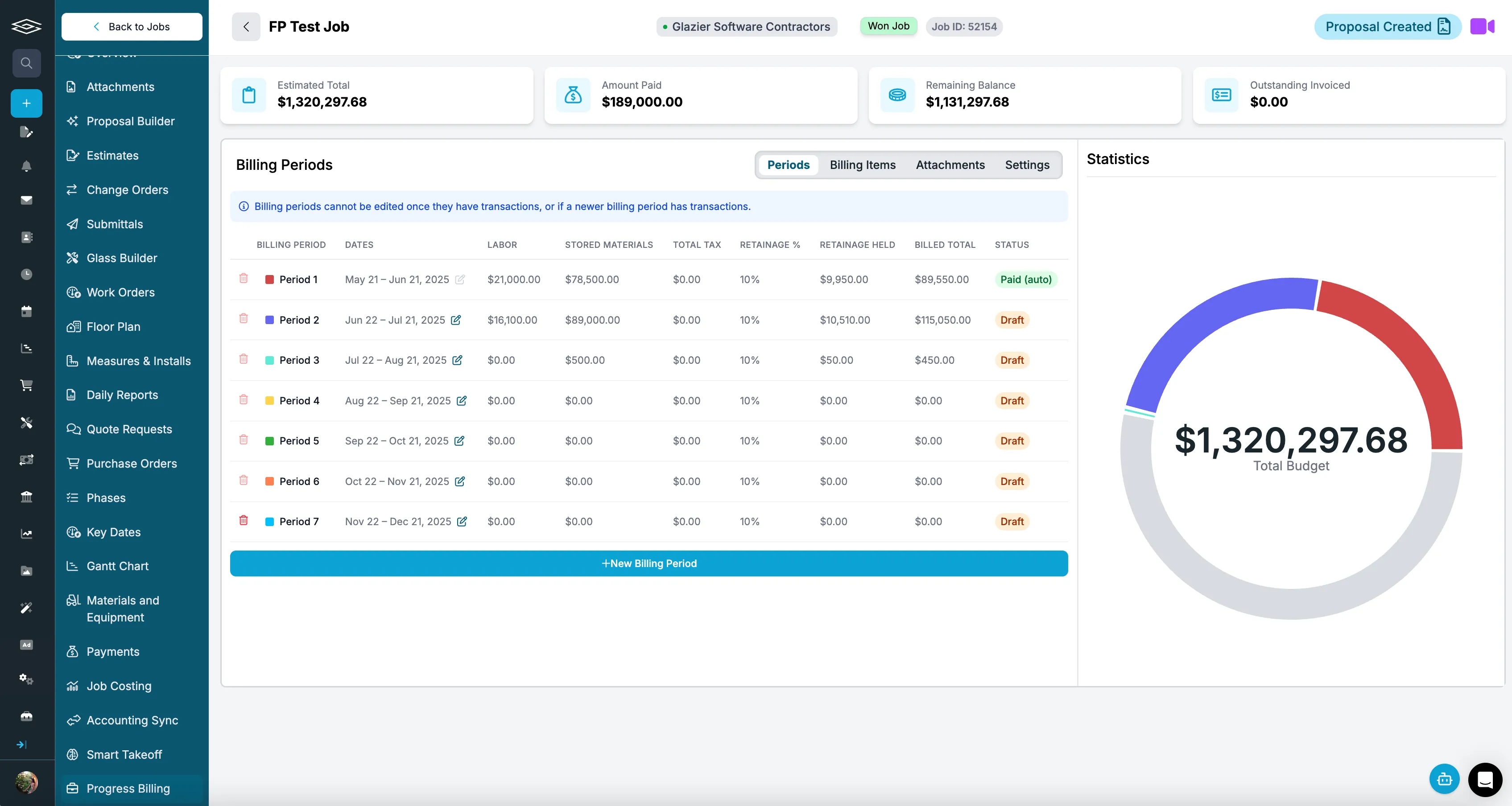1512x806 pixels.
Task: Click the purple video camera icon
Action: (x=1482, y=26)
